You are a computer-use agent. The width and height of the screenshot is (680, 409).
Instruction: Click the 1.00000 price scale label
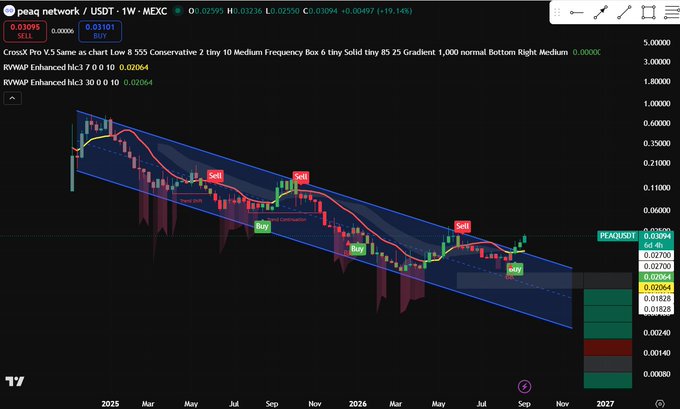click(x=657, y=103)
